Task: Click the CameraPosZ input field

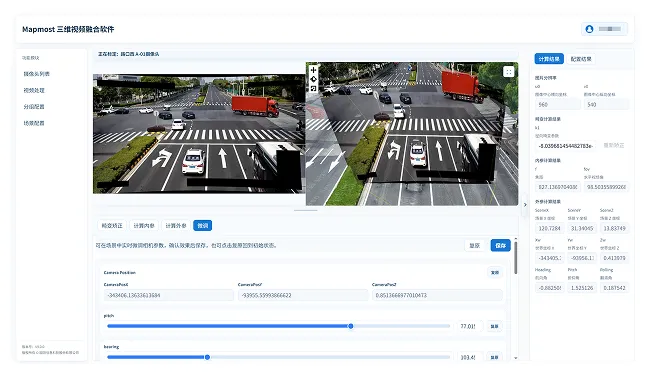Action: [437, 295]
